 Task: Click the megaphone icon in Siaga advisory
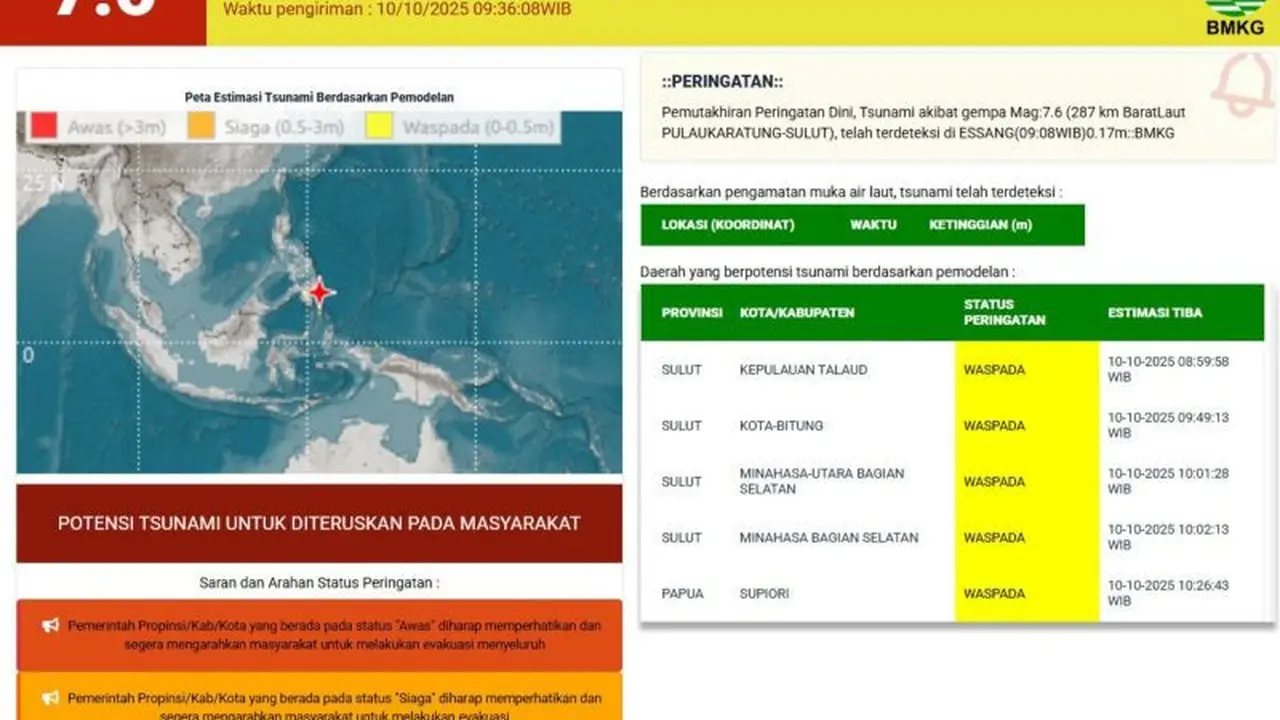(50, 698)
